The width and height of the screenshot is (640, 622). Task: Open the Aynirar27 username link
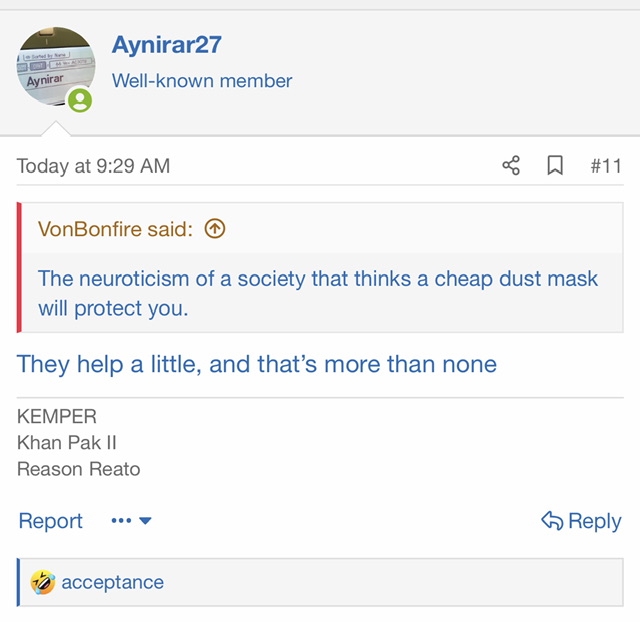167,45
